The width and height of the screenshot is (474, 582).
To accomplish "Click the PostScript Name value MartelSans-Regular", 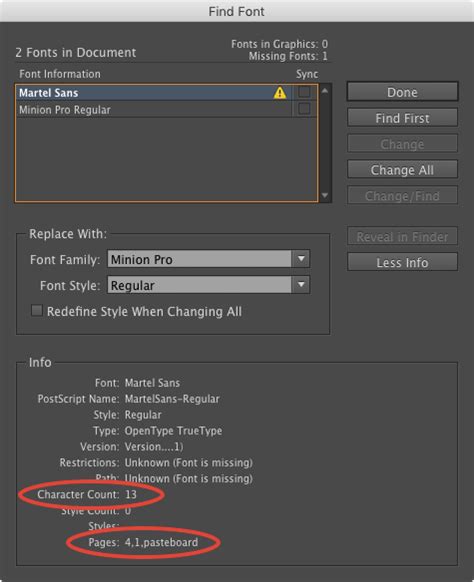I will 172,399.
